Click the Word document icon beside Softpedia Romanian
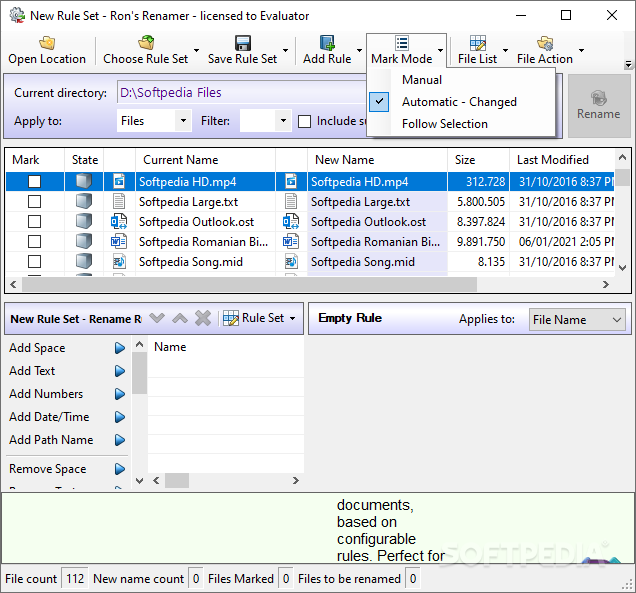This screenshot has height=593, width=636. click(x=119, y=242)
